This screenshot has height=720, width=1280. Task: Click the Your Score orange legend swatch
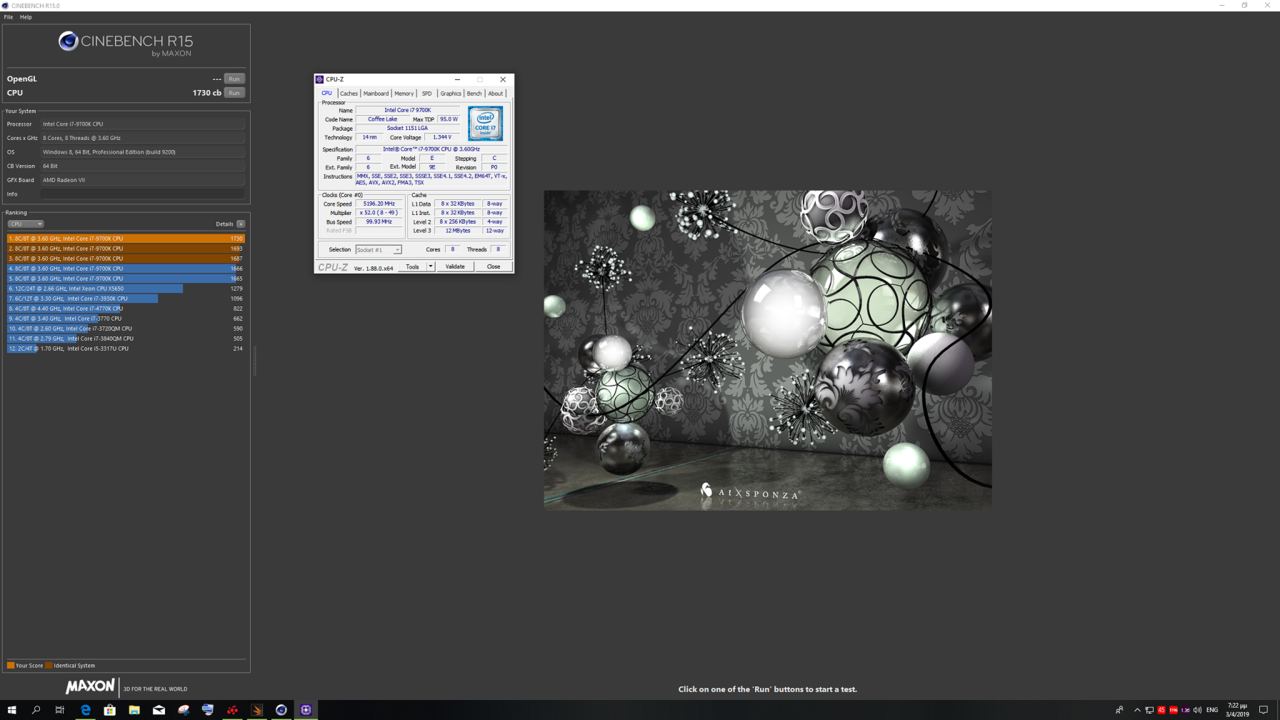[10, 665]
